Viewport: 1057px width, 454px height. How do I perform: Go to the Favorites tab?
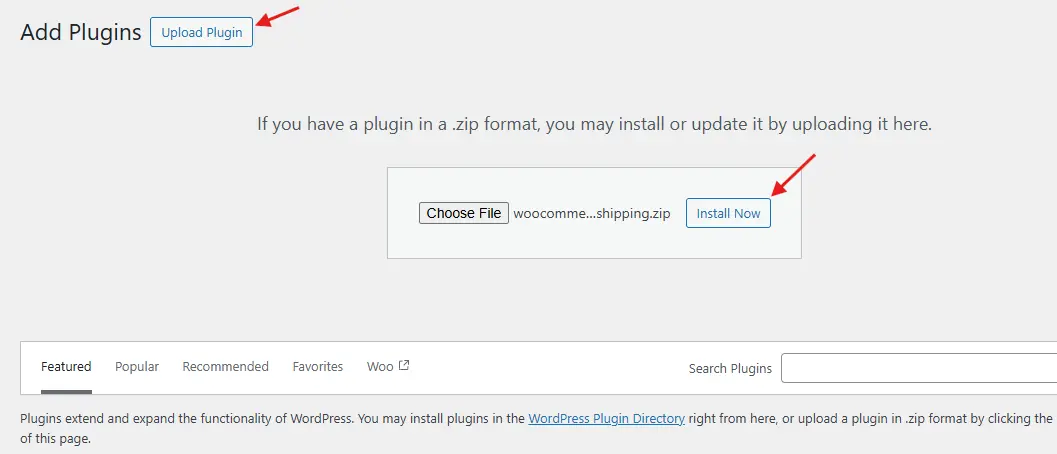tap(318, 367)
